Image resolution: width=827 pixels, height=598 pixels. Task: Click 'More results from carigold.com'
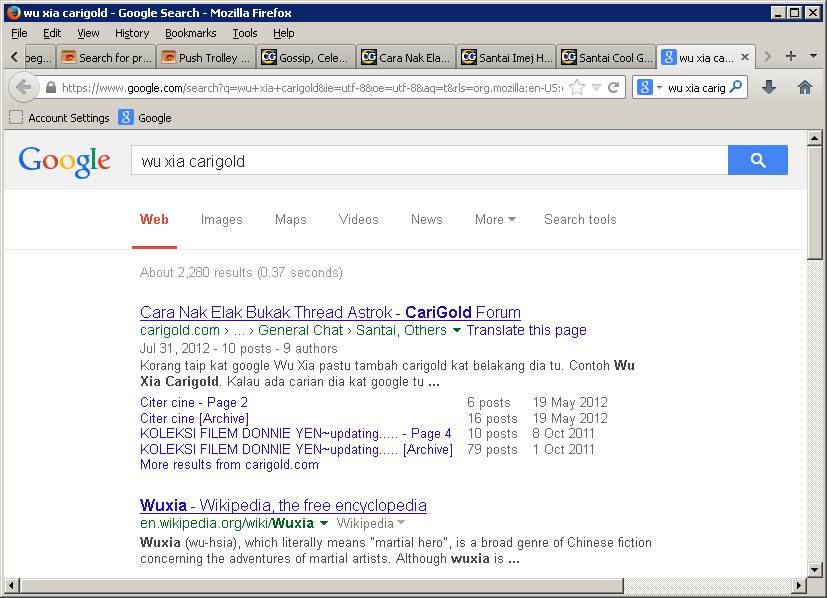pos(229,465)
